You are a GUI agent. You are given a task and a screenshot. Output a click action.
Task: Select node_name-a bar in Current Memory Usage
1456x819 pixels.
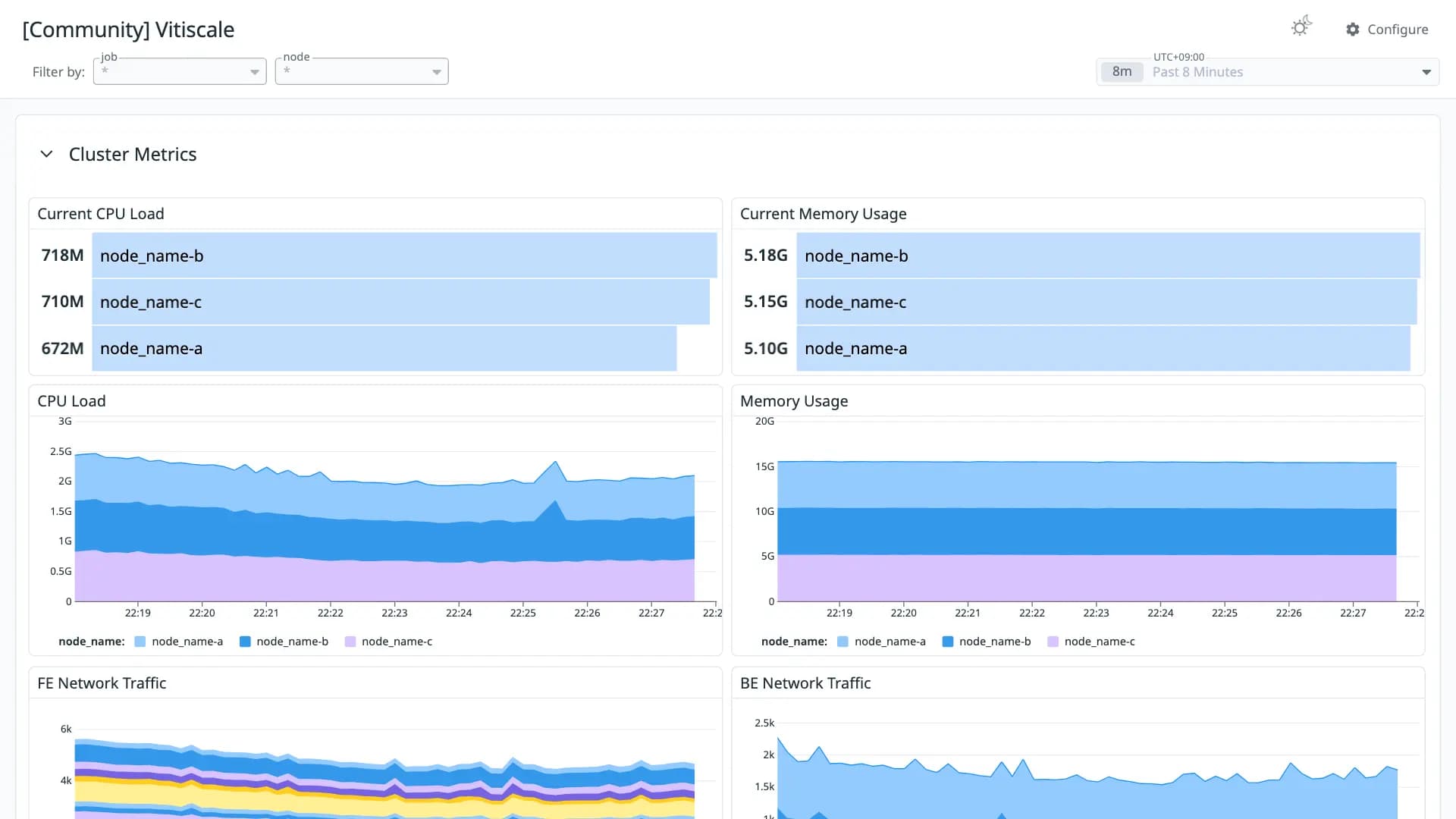[x=1103, y=348]
